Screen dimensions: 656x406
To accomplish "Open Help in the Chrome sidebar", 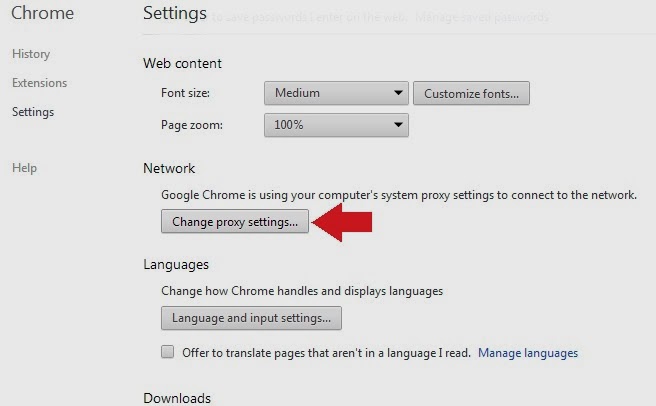I will [24, 168].
